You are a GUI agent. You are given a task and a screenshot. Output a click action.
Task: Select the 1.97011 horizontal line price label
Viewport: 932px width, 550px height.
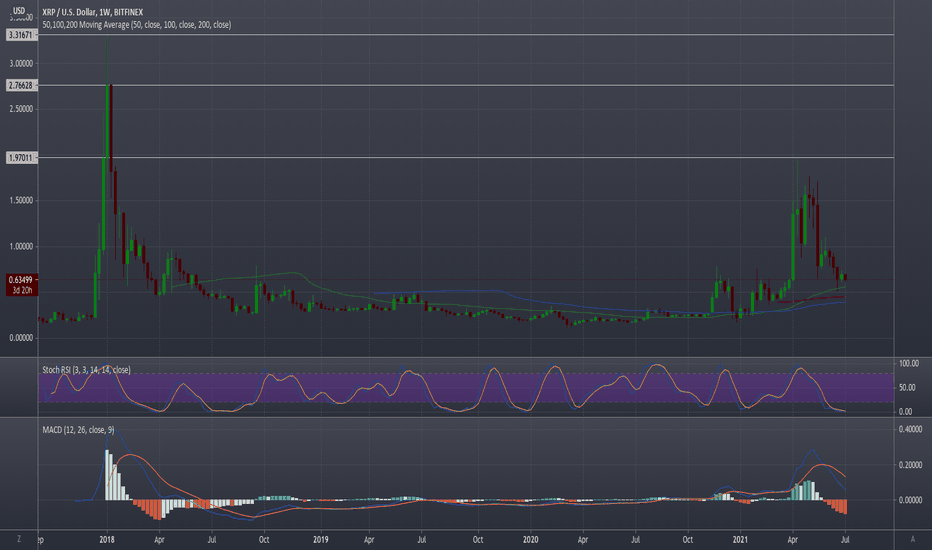coord(21,158)
